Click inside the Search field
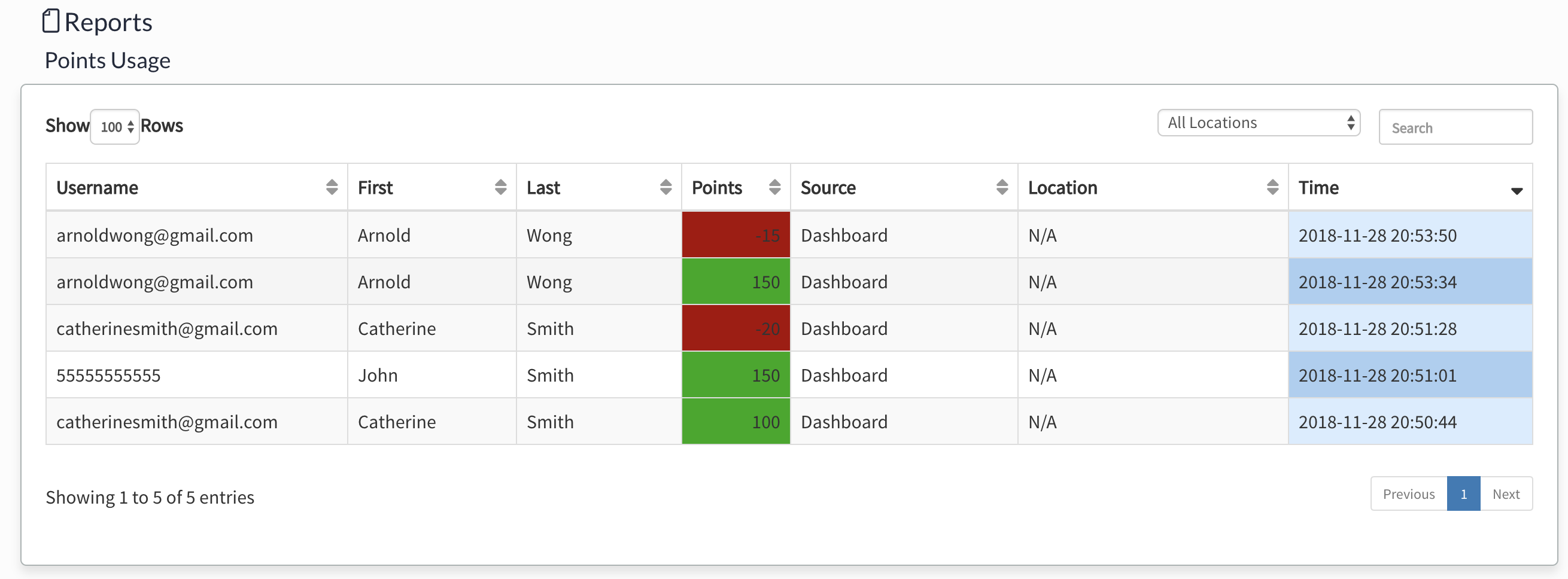This screenshot has width=1568, height=579. (1455, 128)
